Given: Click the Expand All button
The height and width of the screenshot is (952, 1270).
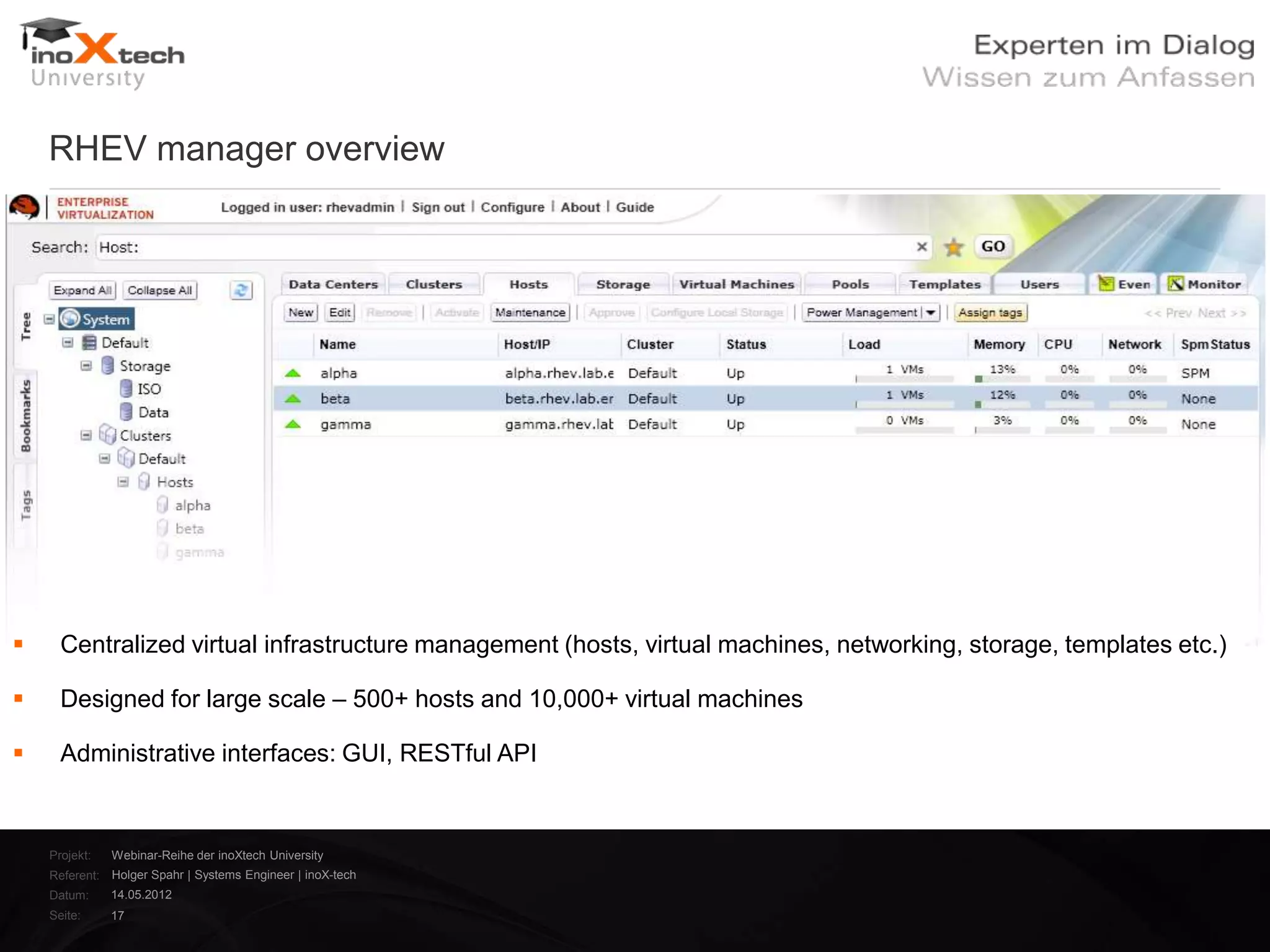Looking at the screenshot, I should pos(82,290).
